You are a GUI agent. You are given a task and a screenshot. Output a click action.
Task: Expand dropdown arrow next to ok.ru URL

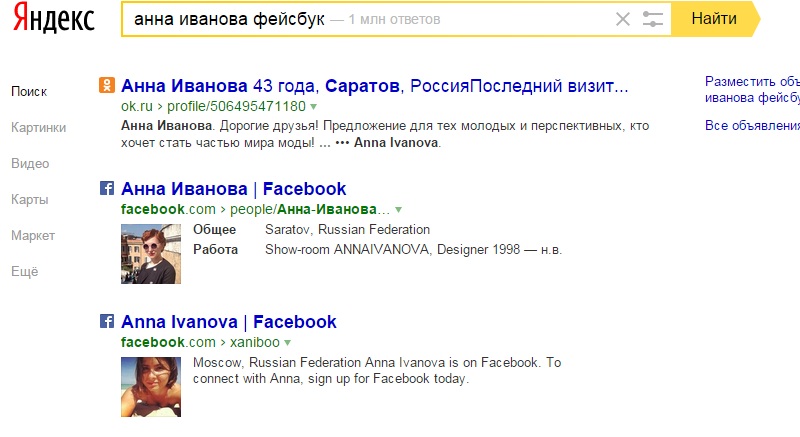click(x=313, y=107)
